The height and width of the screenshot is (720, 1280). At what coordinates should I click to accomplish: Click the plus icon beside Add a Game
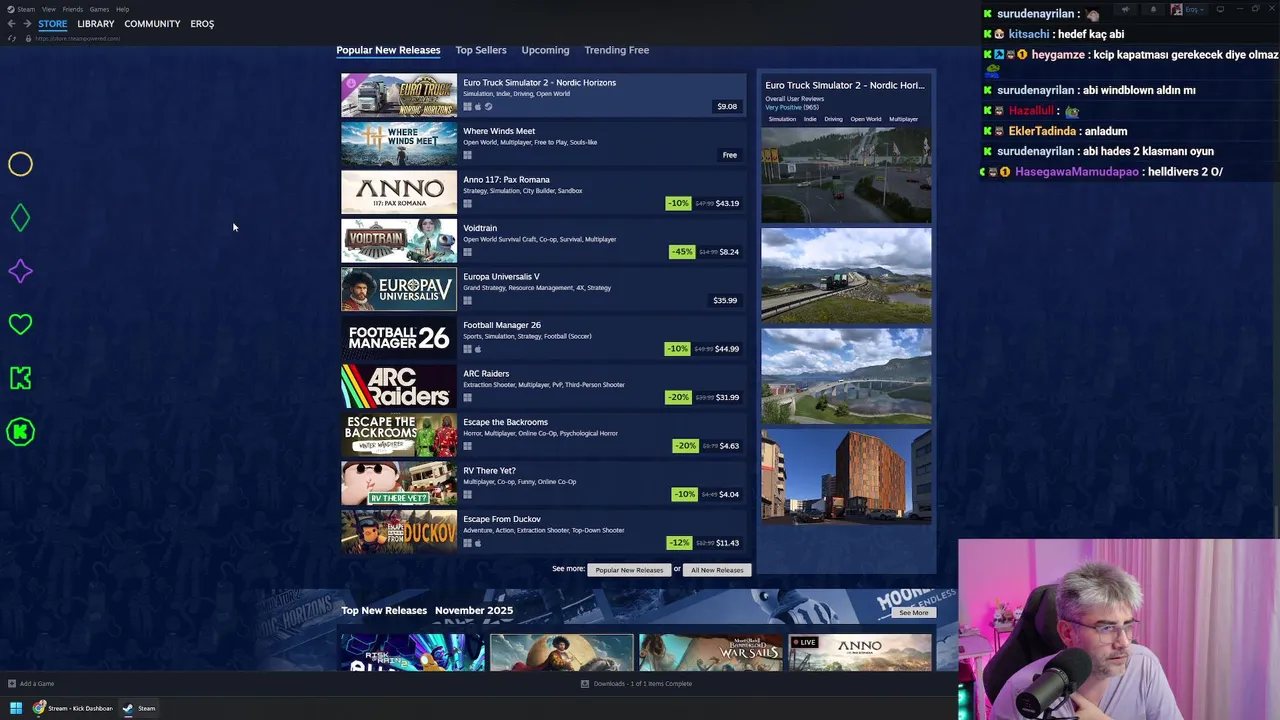coord(12,684)
